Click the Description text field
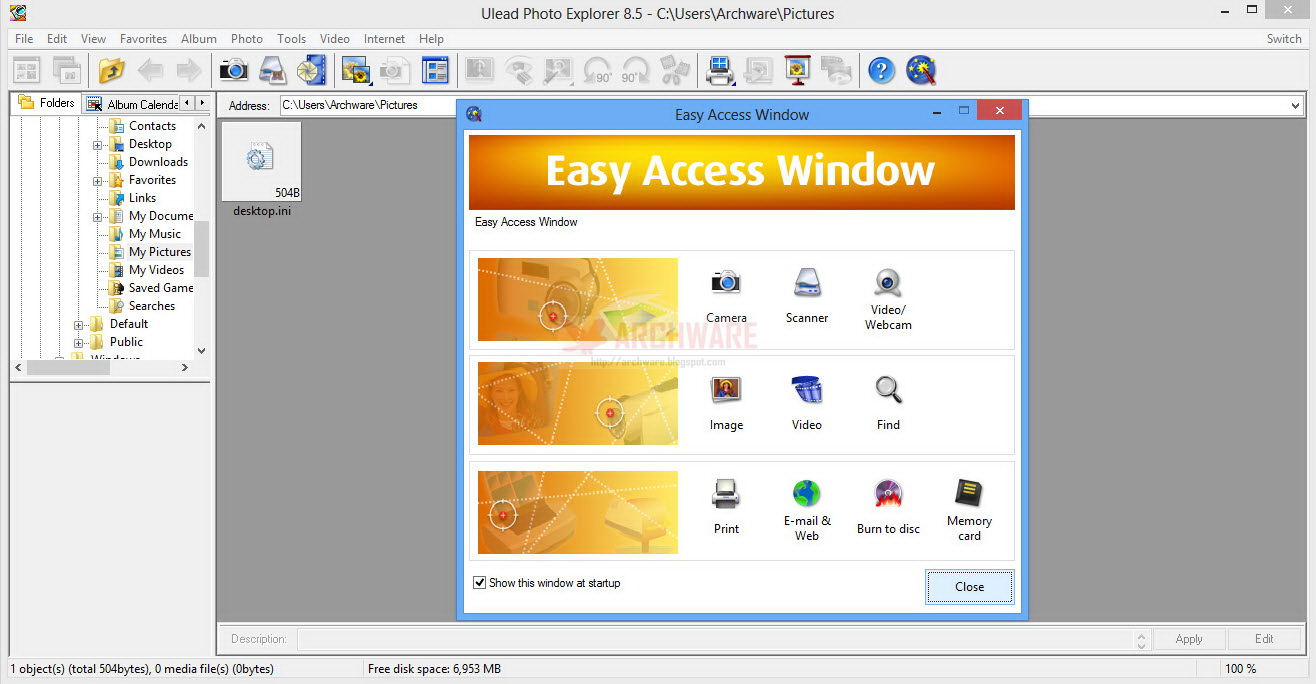This screenshot has width=1316, height=684. (716, 639)
